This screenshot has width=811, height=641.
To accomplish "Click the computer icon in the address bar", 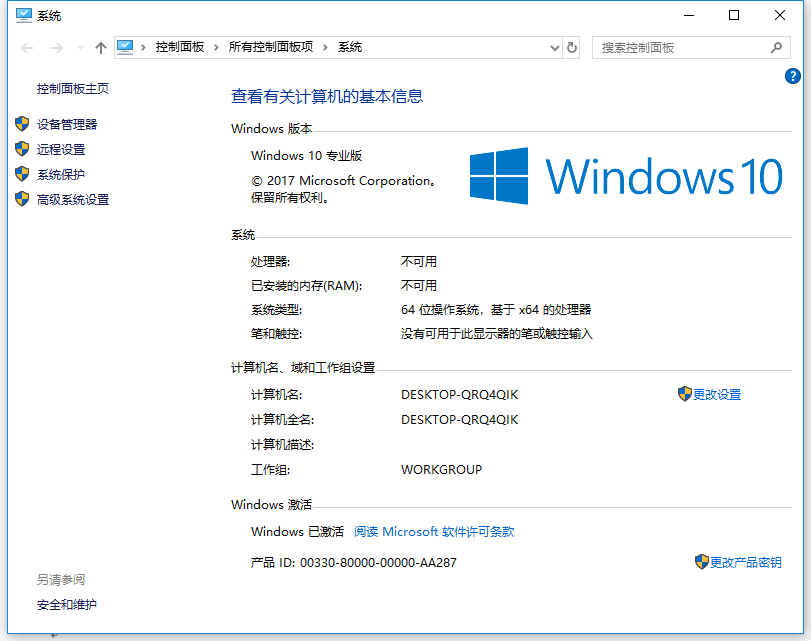I will coord(125,48).
